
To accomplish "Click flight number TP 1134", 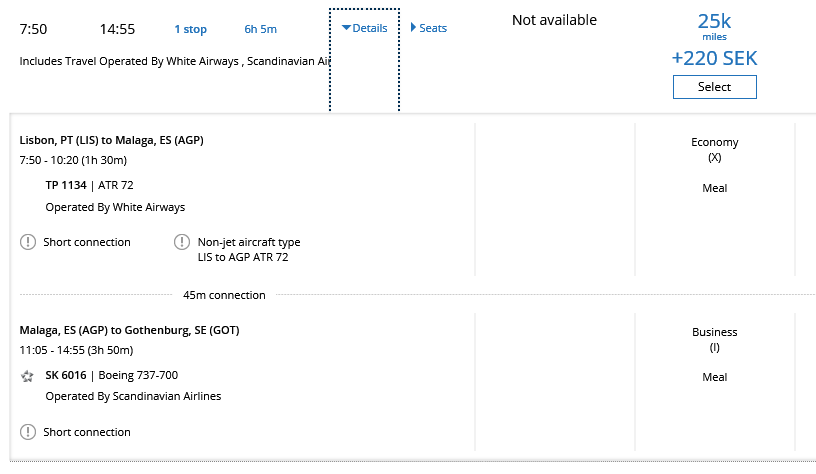I will tap(66, 185).
